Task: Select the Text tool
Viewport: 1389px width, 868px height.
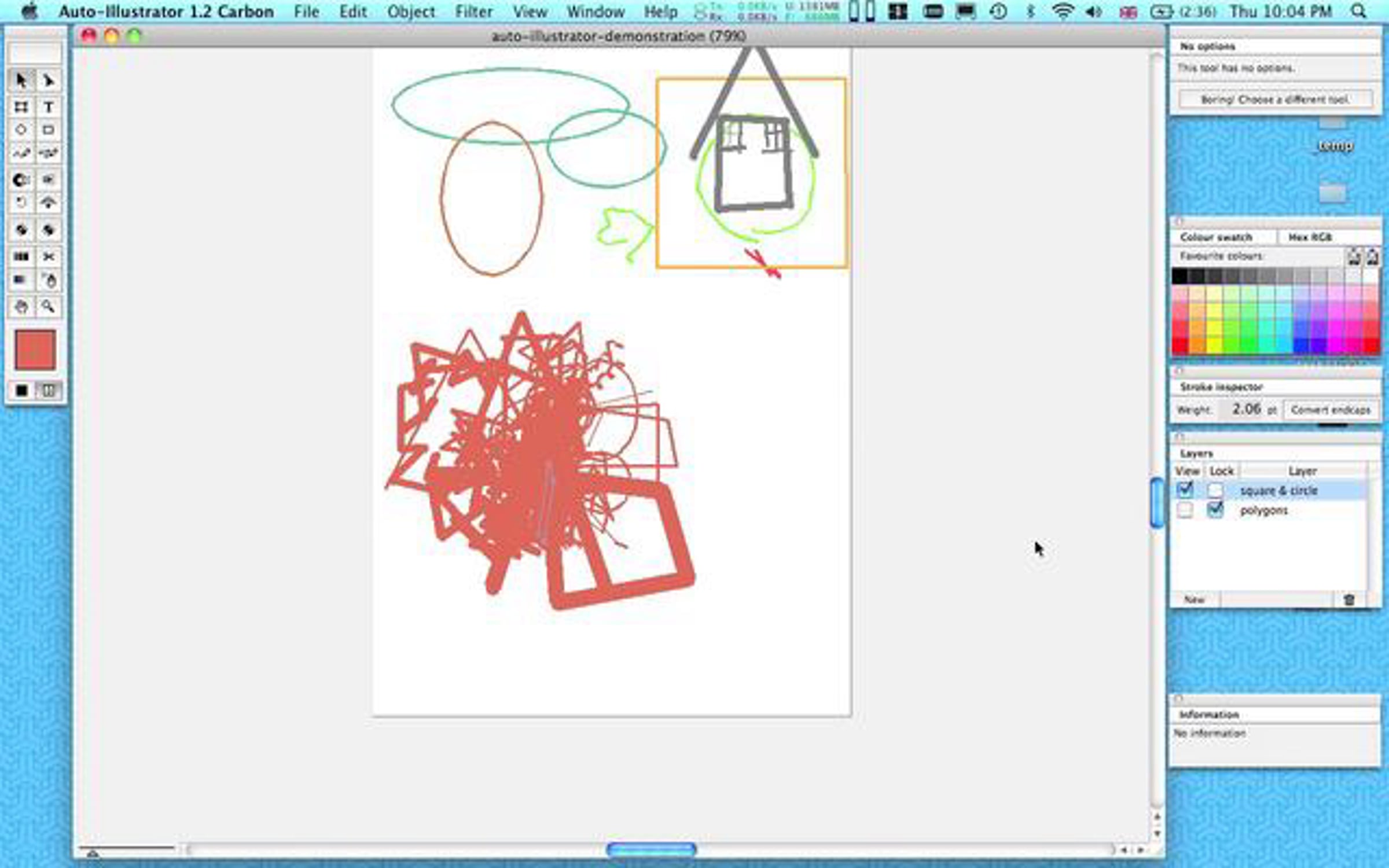Action: (49, 107)
